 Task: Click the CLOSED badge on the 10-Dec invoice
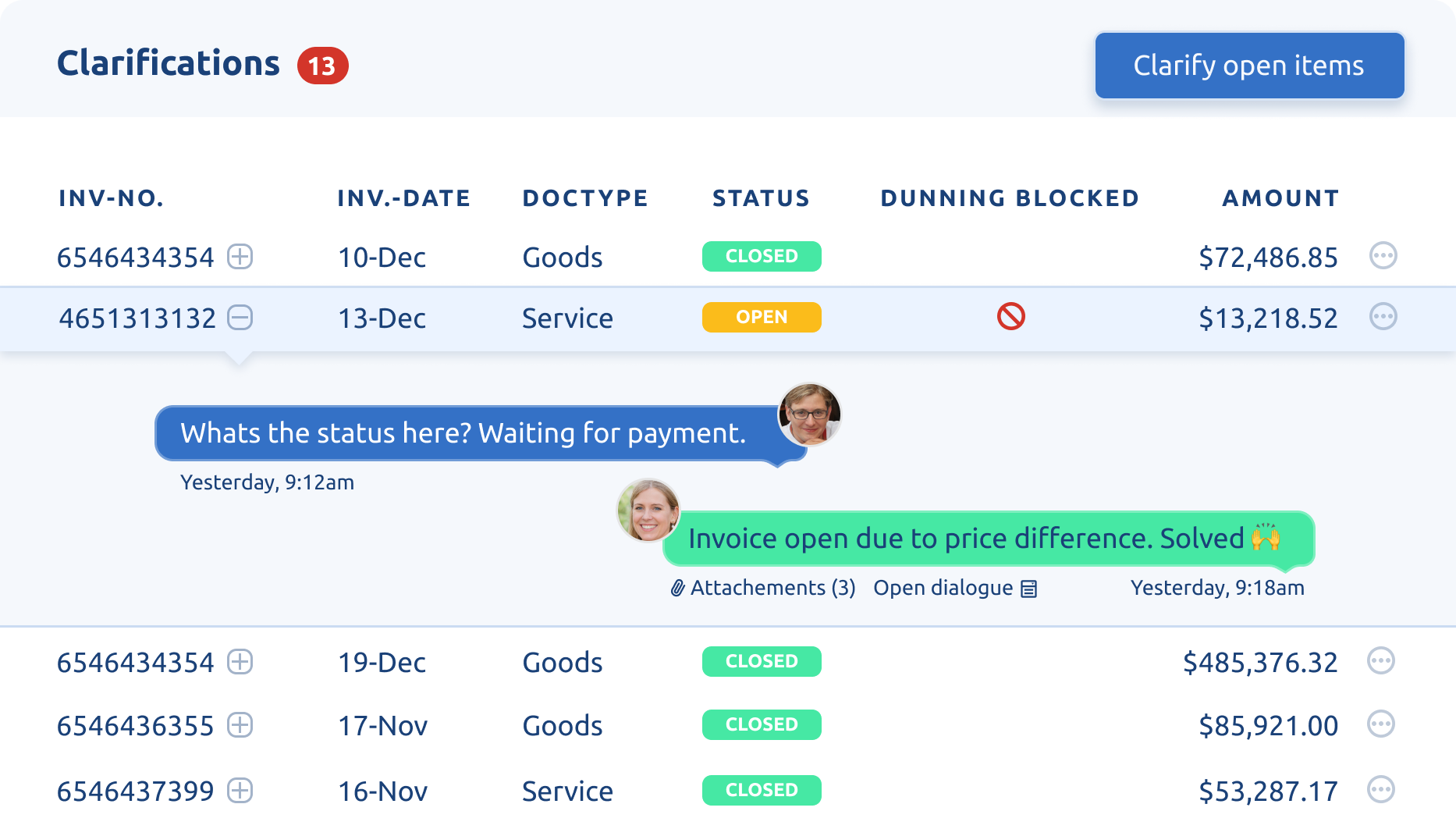(761, 256)
